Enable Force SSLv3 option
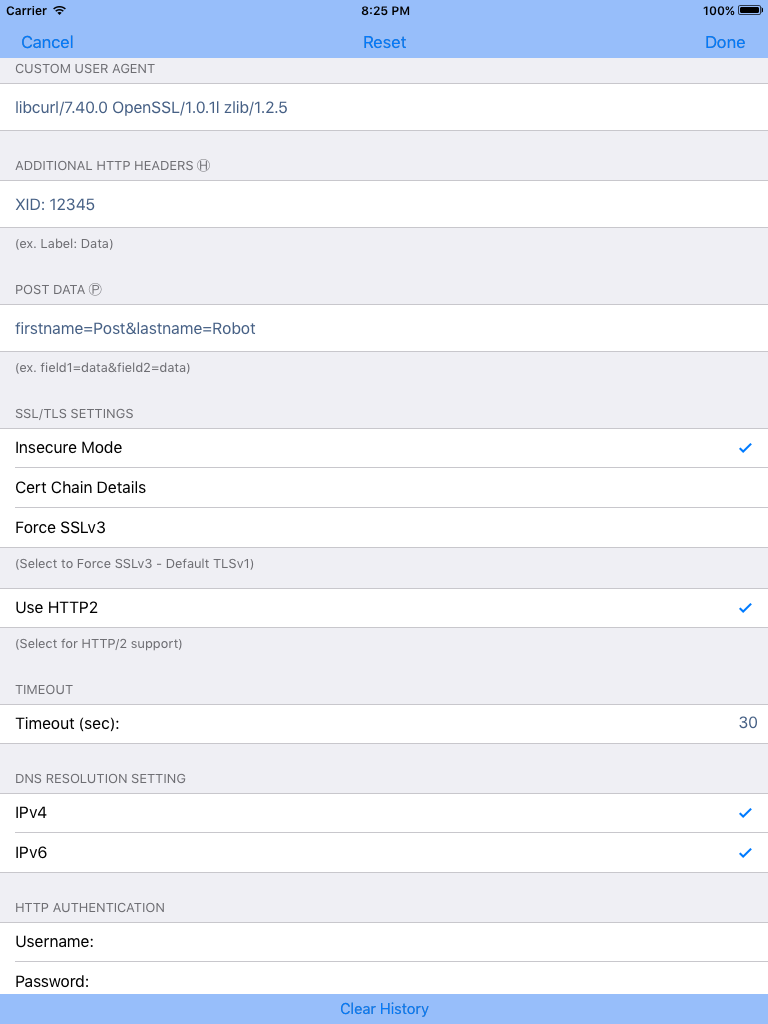768x1024 pixels. point(384,528)
